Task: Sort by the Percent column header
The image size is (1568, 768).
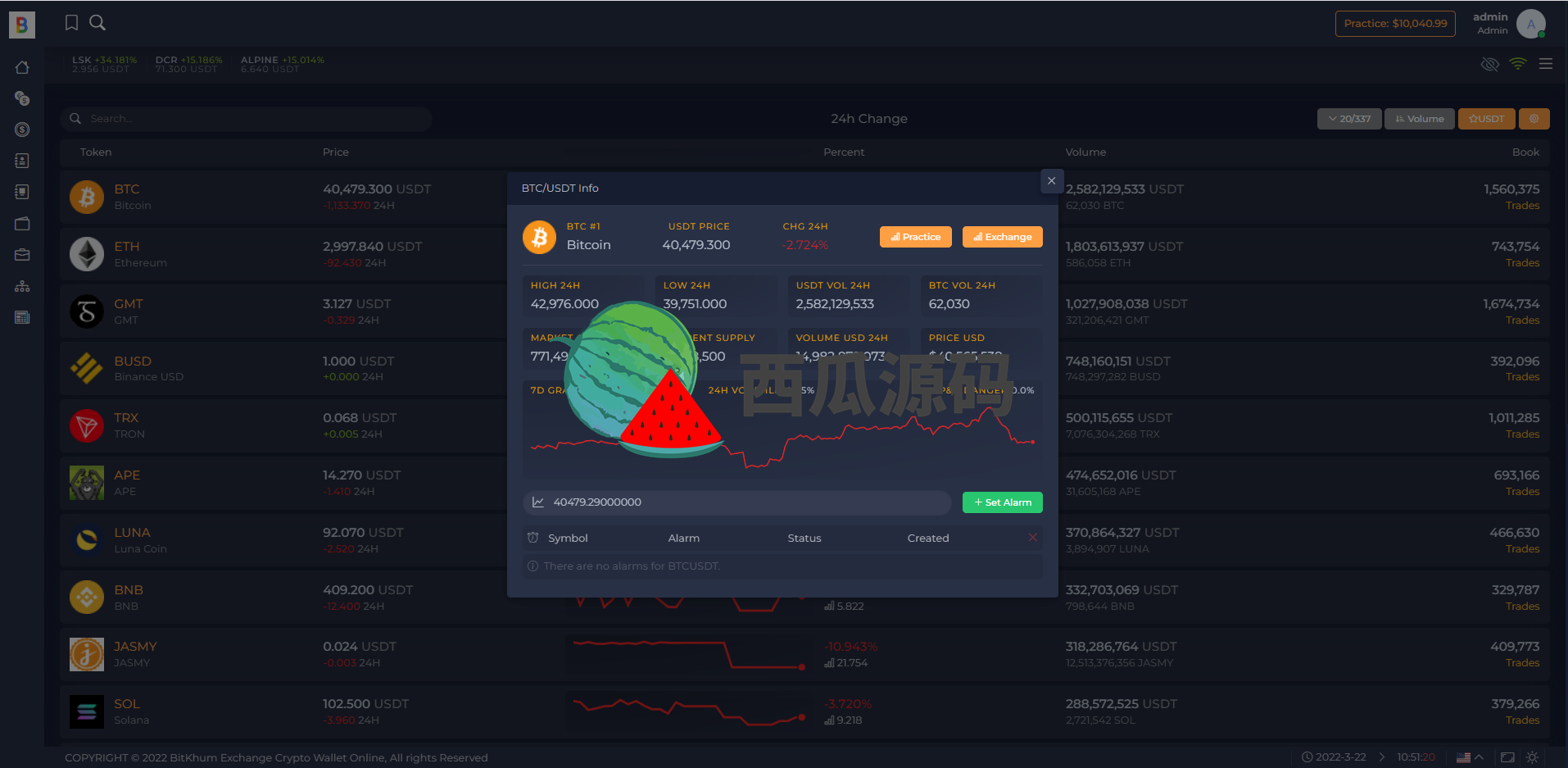Action: tap(844, 152)
